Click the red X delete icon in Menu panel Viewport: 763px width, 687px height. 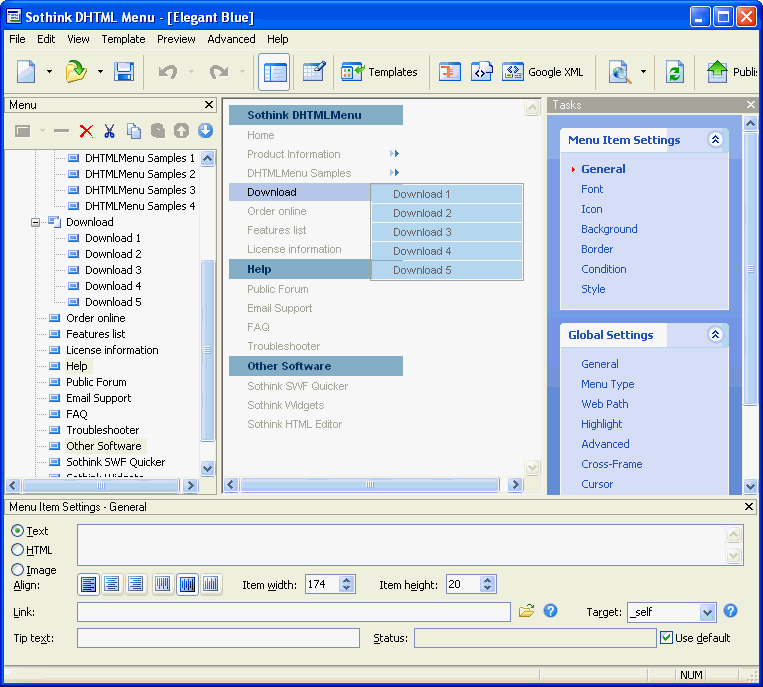(86, 131)
